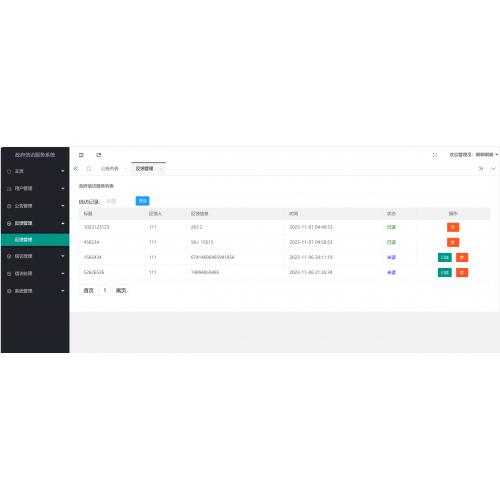Select the highlighted green sidebar submenu item
The width and height of the screenshot is (500, 500).
click(35, 240)
